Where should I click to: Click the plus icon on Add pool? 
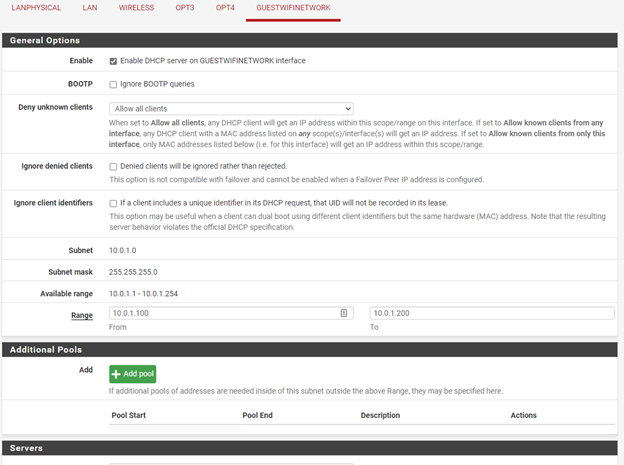click(x=117, y=374)
